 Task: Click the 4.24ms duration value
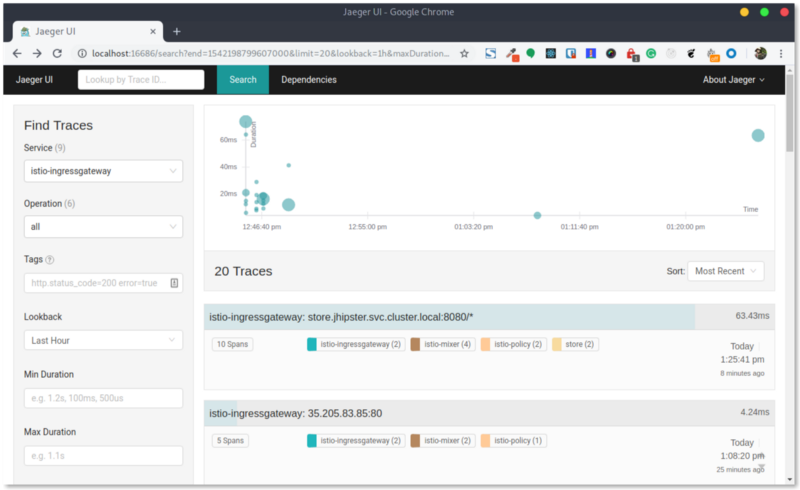pyautogui.click(x=755, y=412)
